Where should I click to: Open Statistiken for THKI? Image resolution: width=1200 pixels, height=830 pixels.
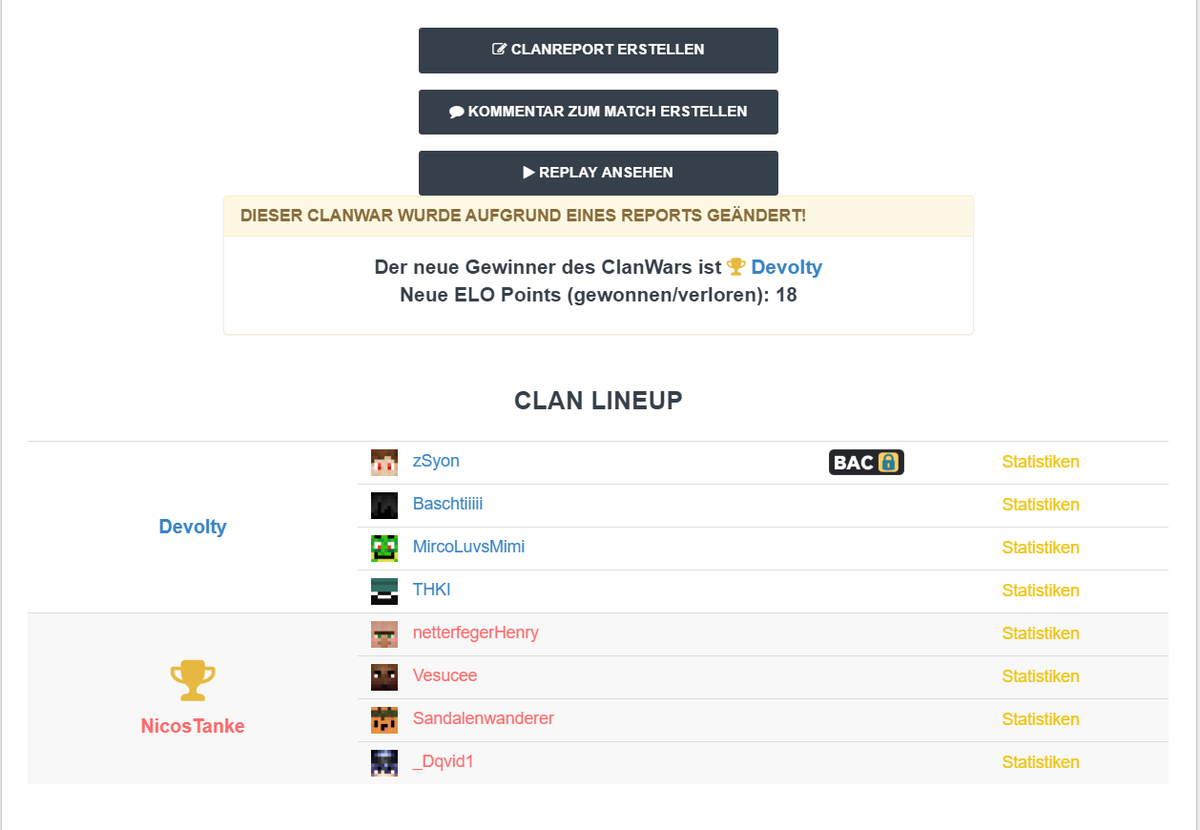pos(1041,591)
